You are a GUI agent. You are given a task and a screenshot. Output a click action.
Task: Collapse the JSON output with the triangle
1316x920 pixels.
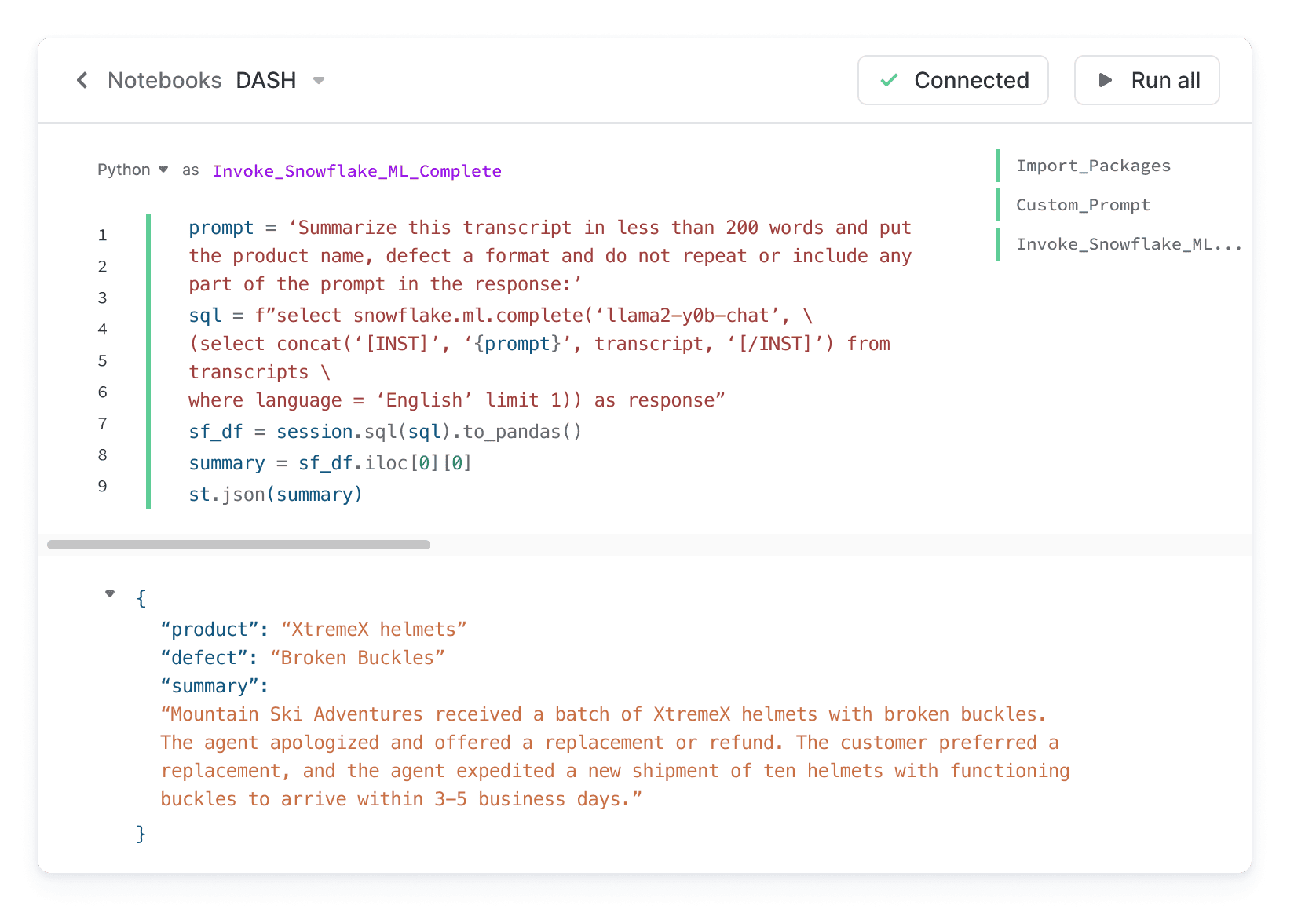110,594
